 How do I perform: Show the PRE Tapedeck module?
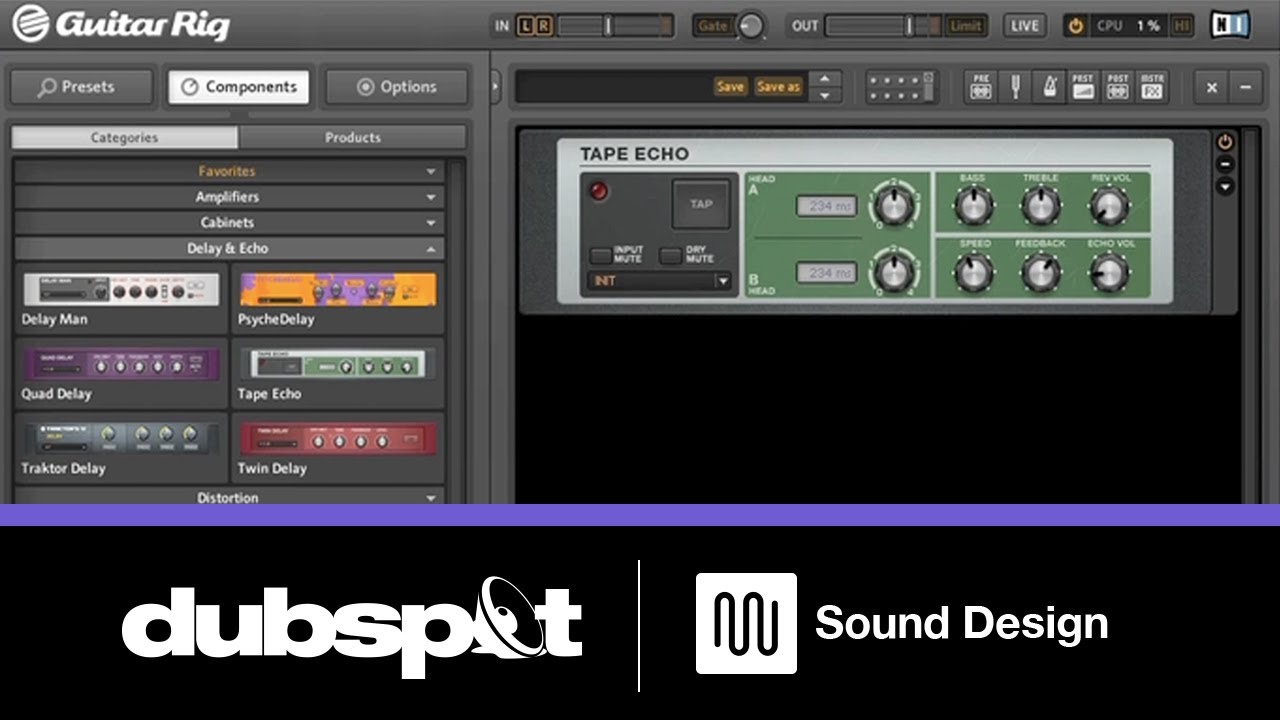pos(981,87)
